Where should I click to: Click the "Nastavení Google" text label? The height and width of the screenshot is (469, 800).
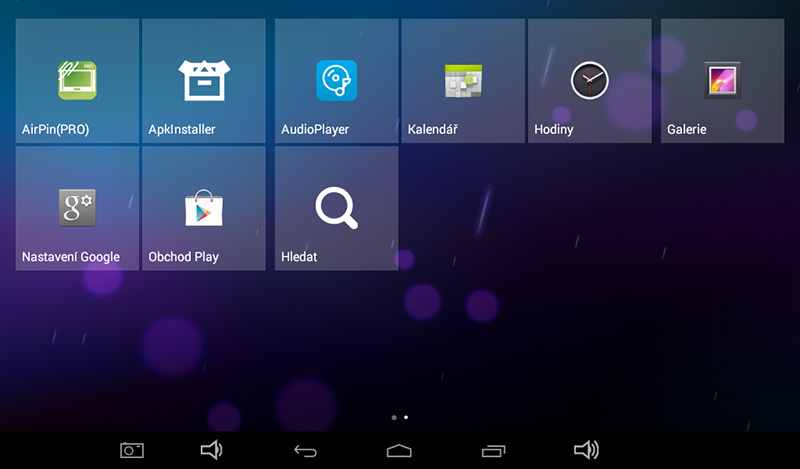click(71, 257)
